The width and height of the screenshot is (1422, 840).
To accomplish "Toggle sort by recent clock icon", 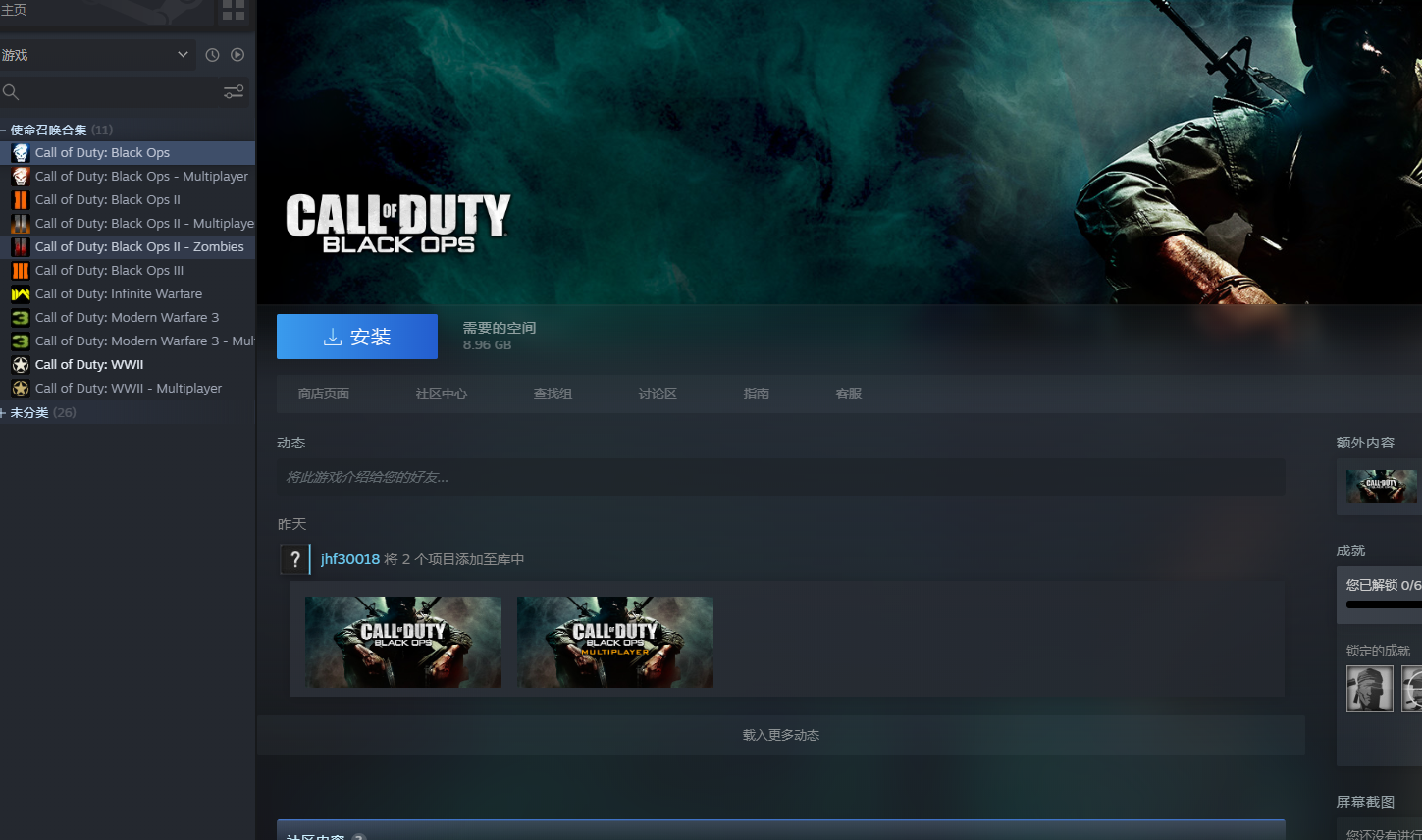I will tap(212, 55).
